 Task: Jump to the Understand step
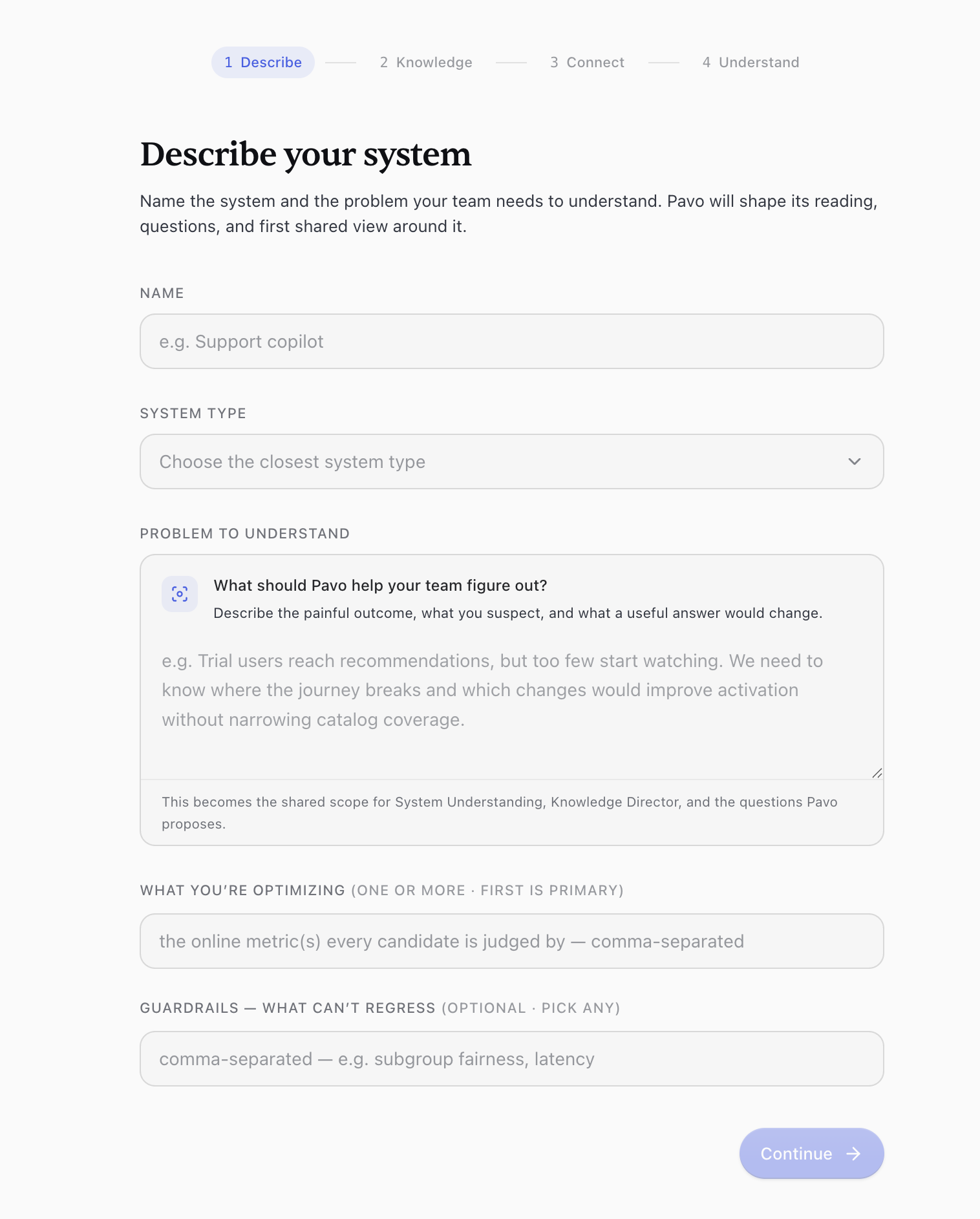coord(751,63)
